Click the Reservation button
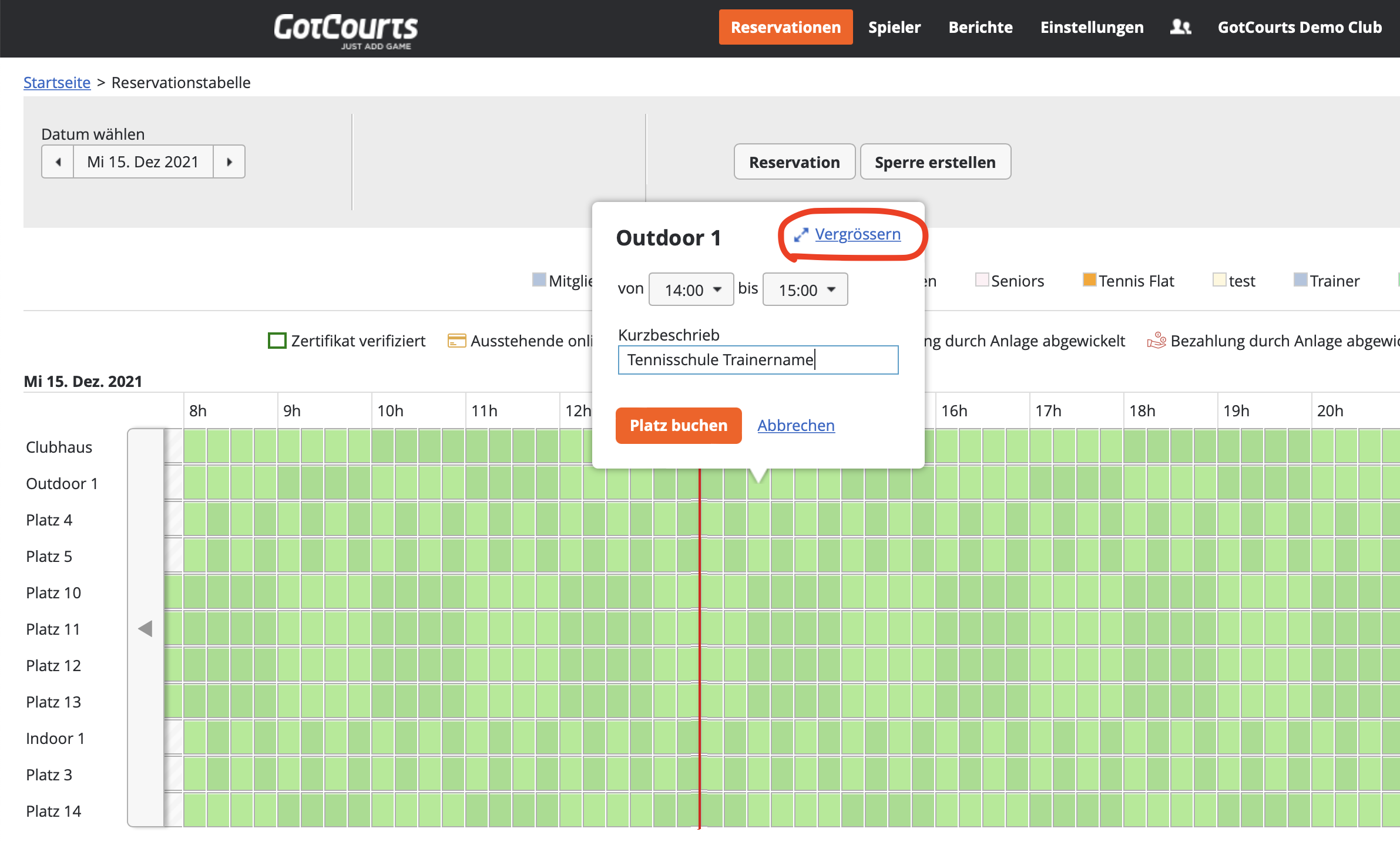Image resolution: width=1400 pixels, height=842 pixels. pyautogui.click(x=794, y=162)
